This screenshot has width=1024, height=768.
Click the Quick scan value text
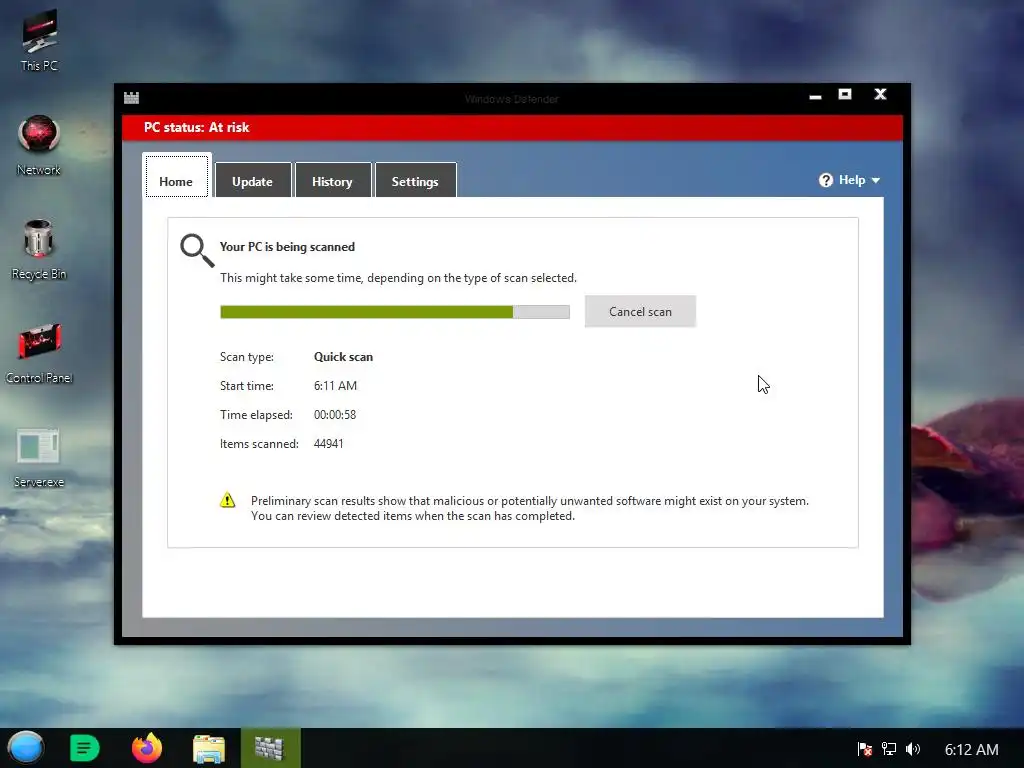coord(344,357)
